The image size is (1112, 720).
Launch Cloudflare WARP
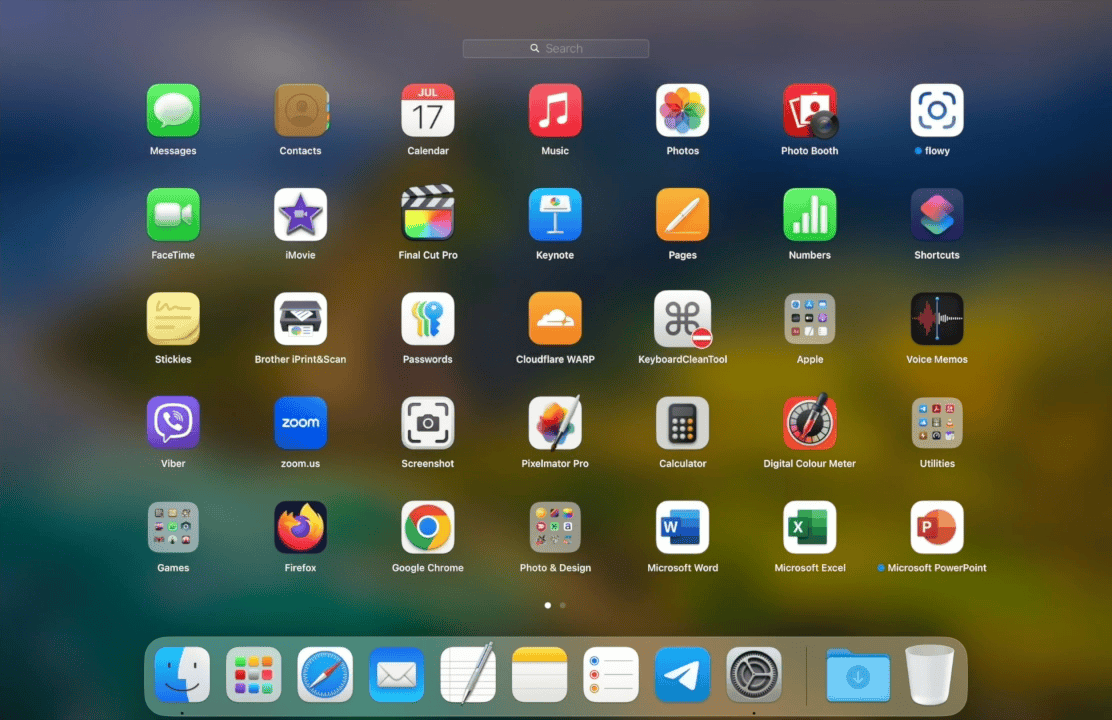pos(555,318)
